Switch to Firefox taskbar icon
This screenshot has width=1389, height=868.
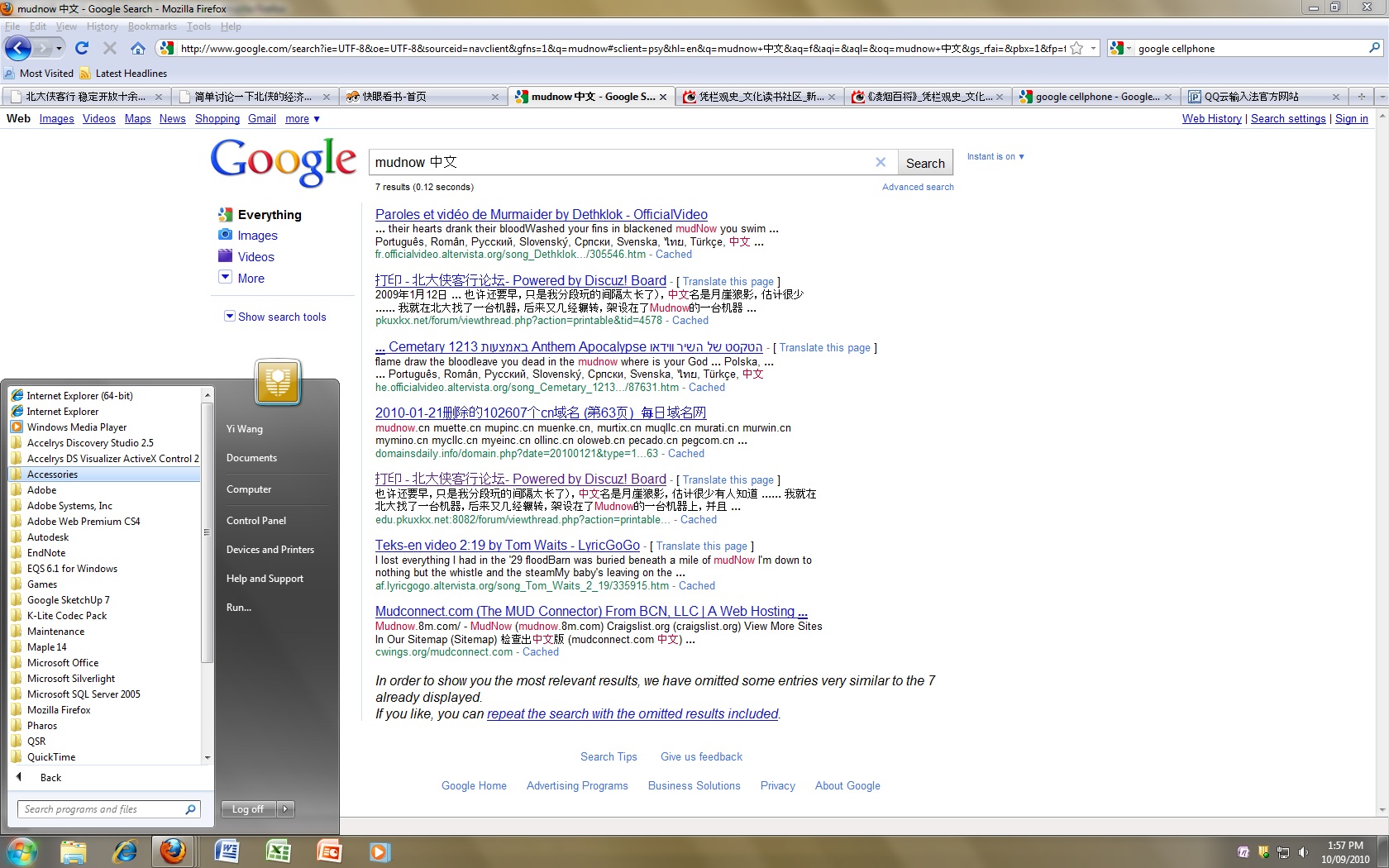[x=173, y=851]
